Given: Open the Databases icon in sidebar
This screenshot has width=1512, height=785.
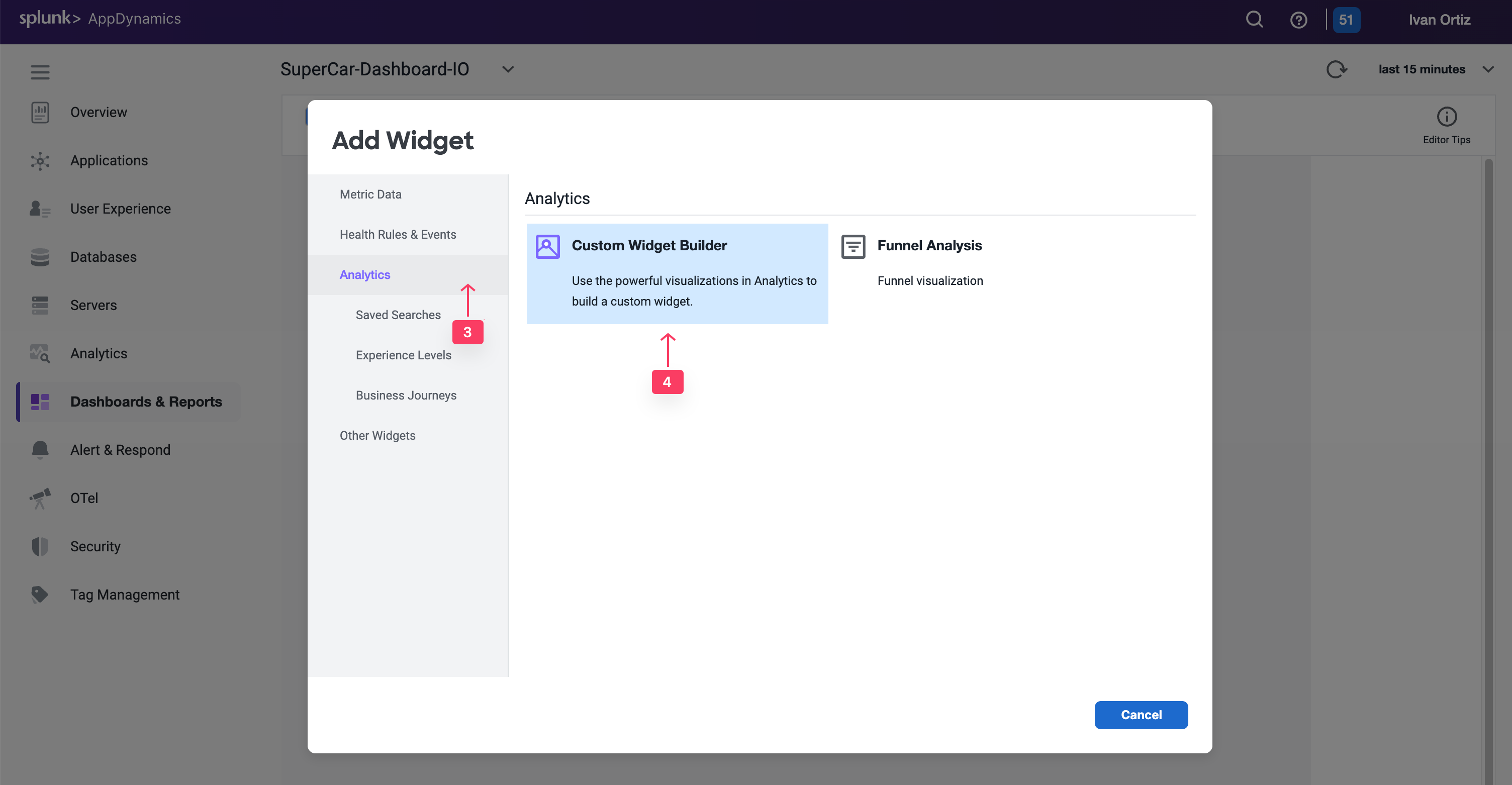Looking at the screenshot, I should tap(39, 257).
